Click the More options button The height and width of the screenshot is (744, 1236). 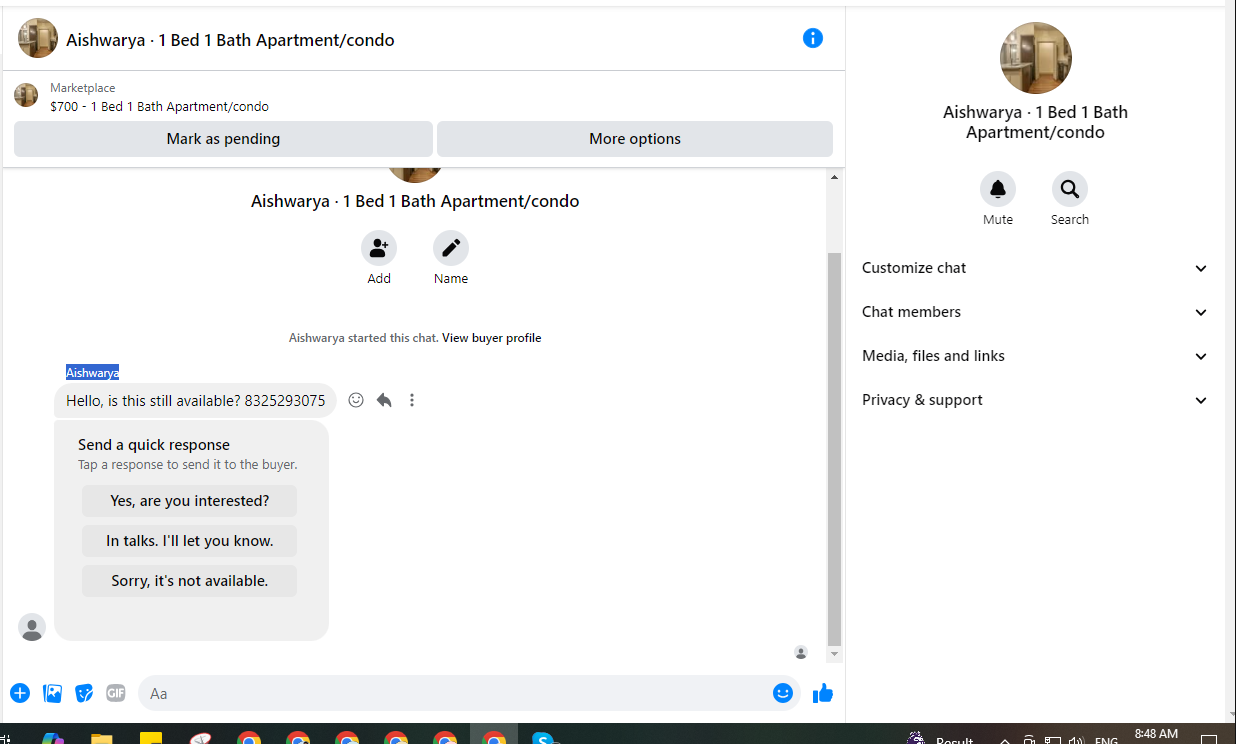click(x=635, y=139)
